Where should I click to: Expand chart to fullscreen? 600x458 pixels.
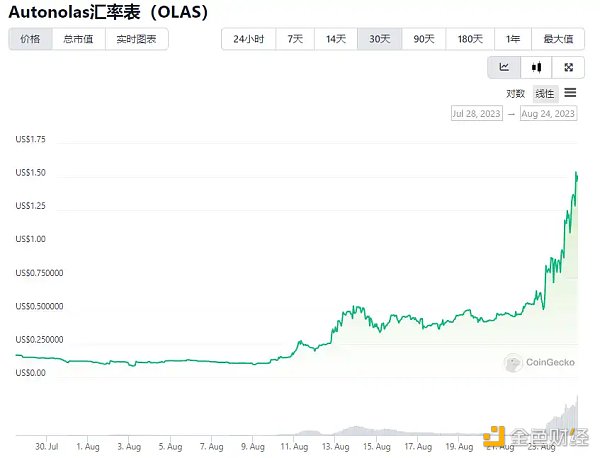[568, 68]
